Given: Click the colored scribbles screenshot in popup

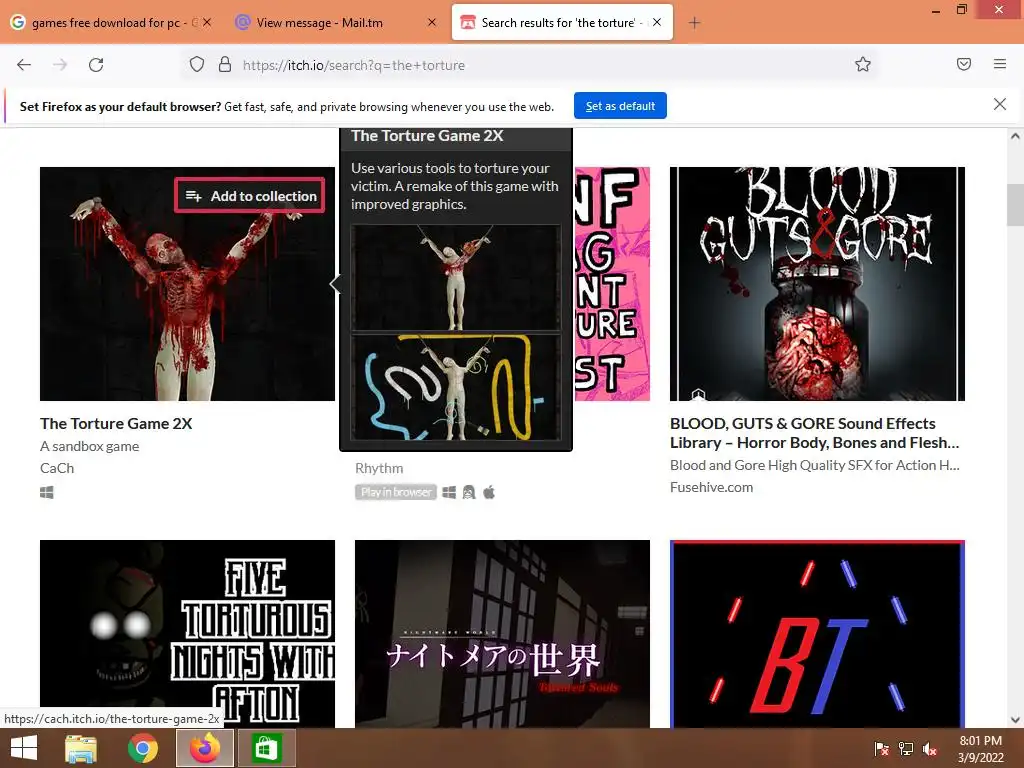Looking at the screenshot, I should [456, 387].
